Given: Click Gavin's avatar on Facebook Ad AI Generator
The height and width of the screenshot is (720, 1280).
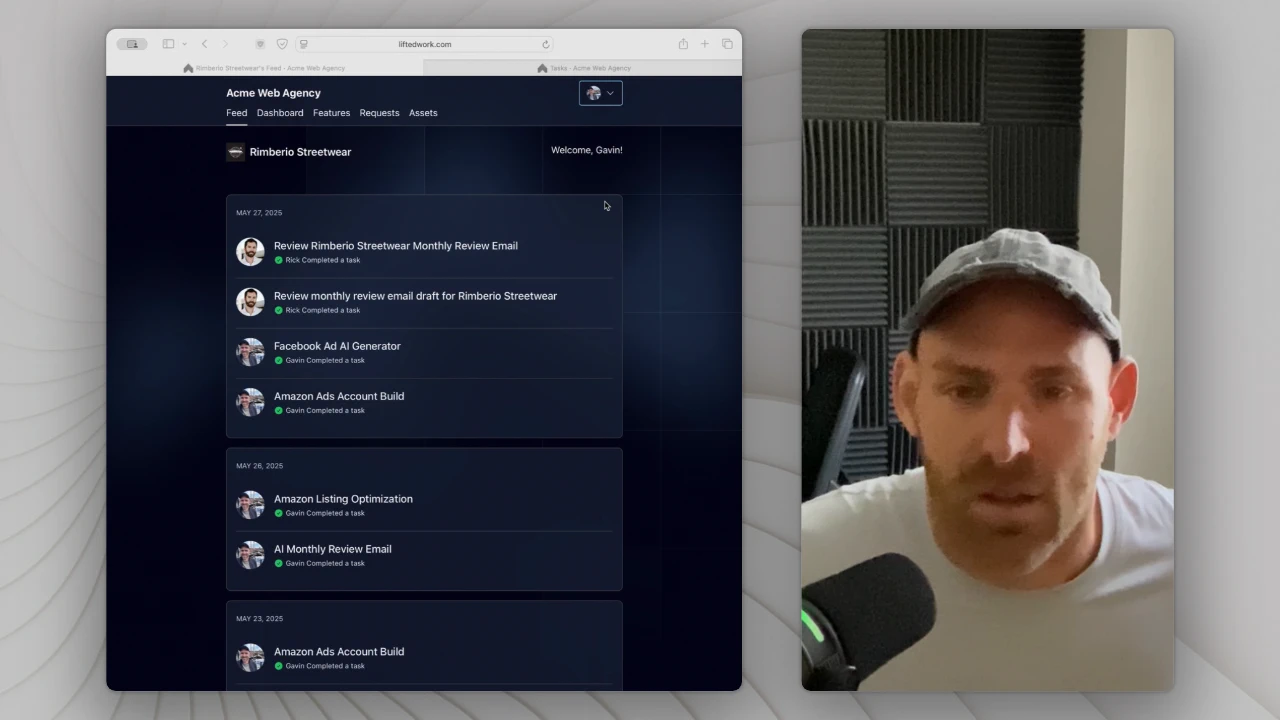Looking at the screenshot, I should [250, 352].
